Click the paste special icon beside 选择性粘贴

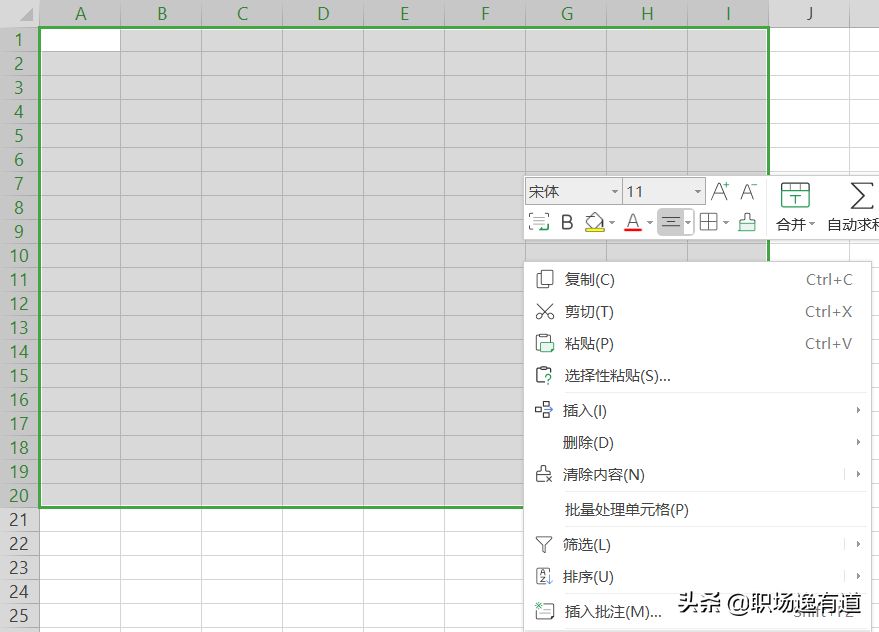coord(544,375)
